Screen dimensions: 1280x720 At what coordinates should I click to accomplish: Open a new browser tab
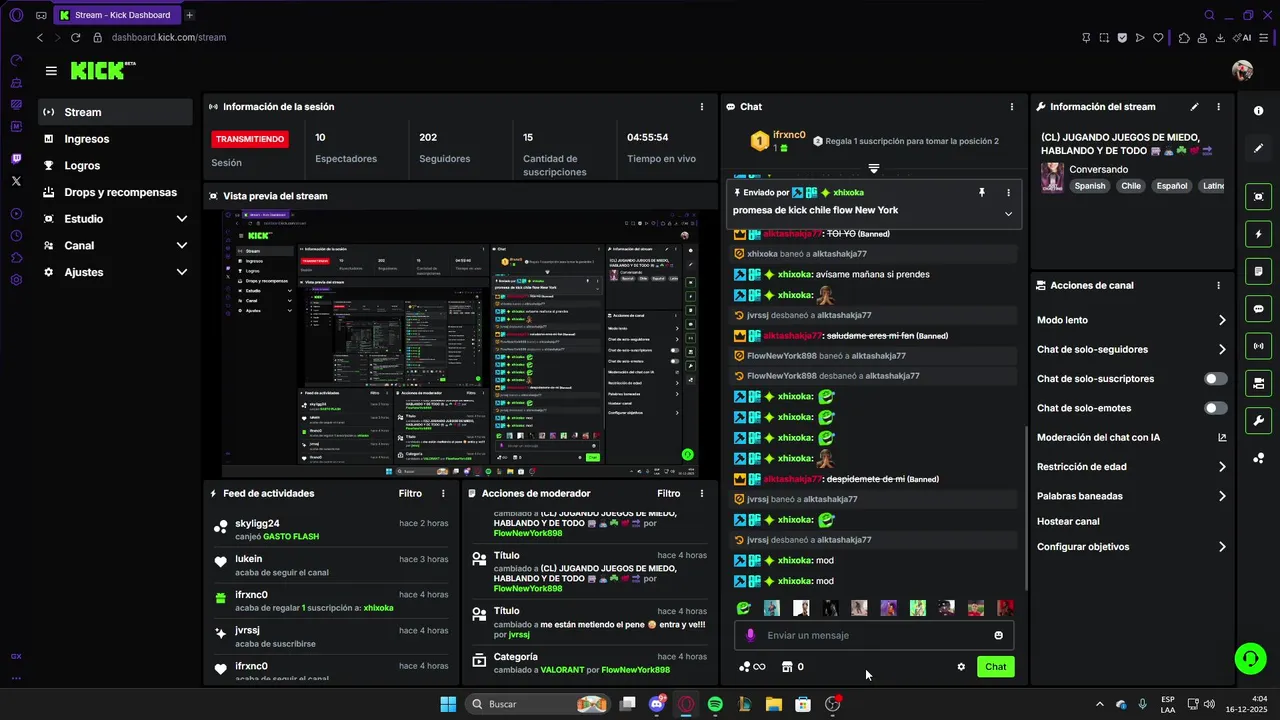point(190,15)
